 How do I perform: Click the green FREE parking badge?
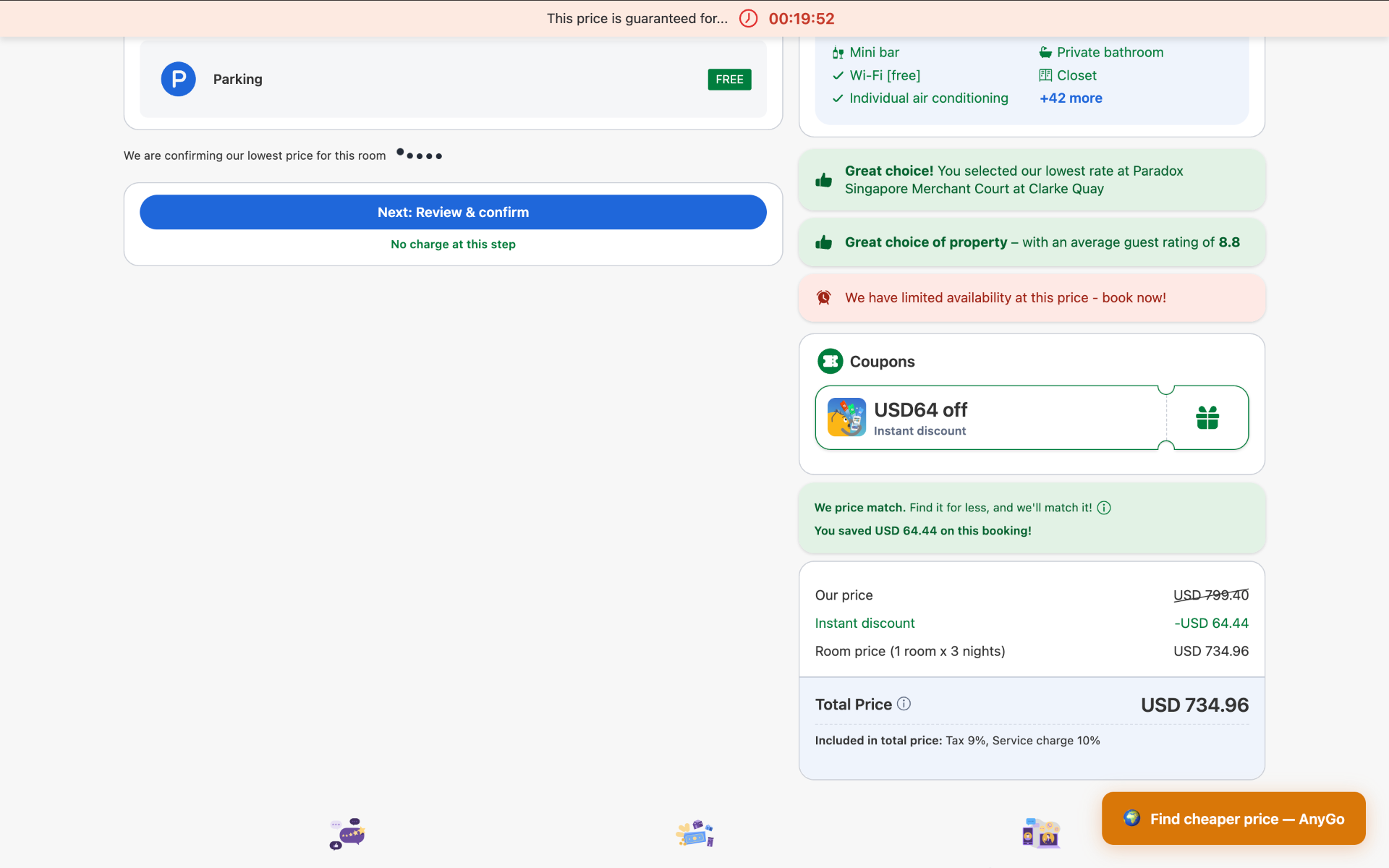pyautogui.click(x=729, y=80)
